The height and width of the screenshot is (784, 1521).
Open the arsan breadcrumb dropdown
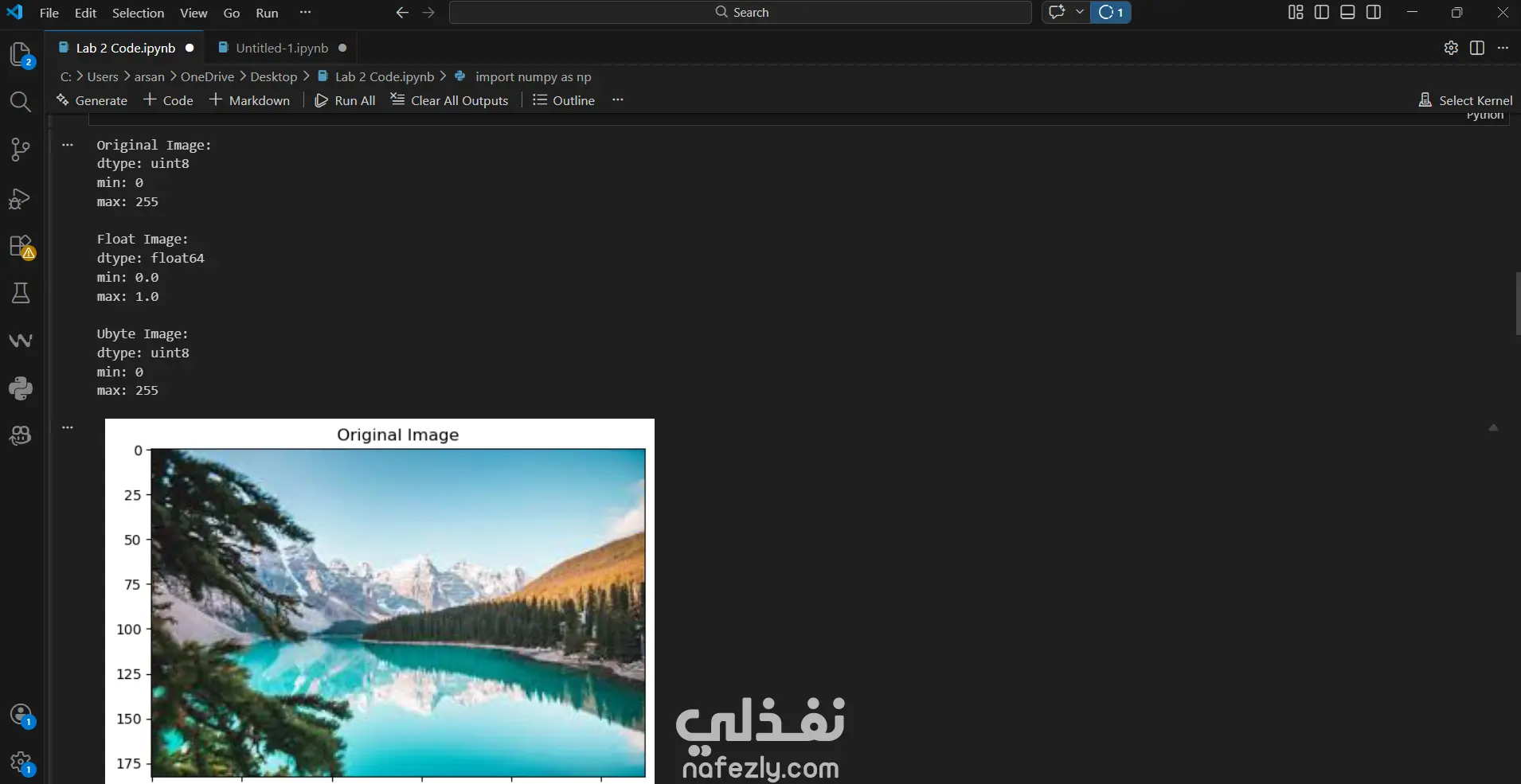coord(150,76)
